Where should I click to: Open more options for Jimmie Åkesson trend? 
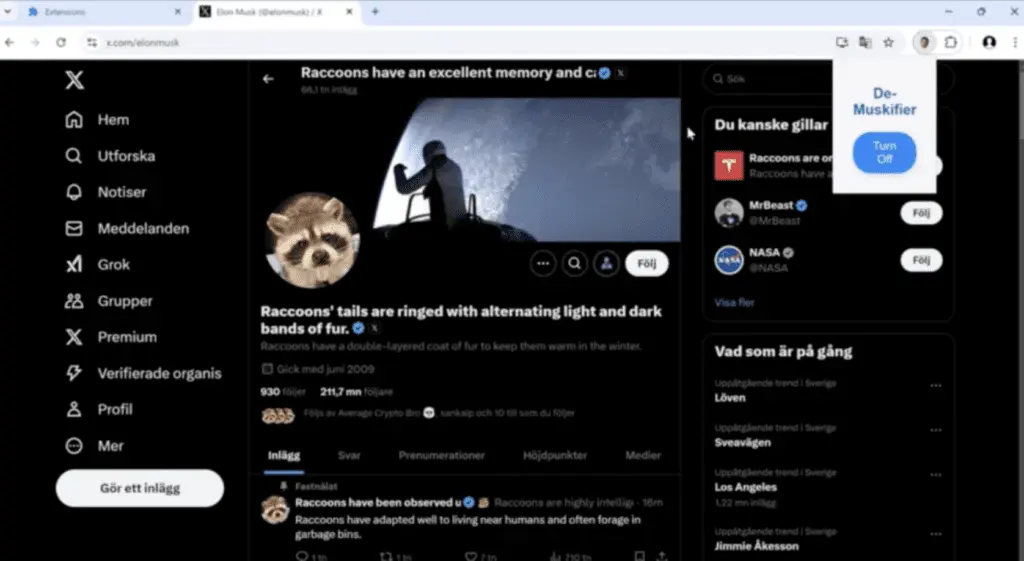[936, 534]
